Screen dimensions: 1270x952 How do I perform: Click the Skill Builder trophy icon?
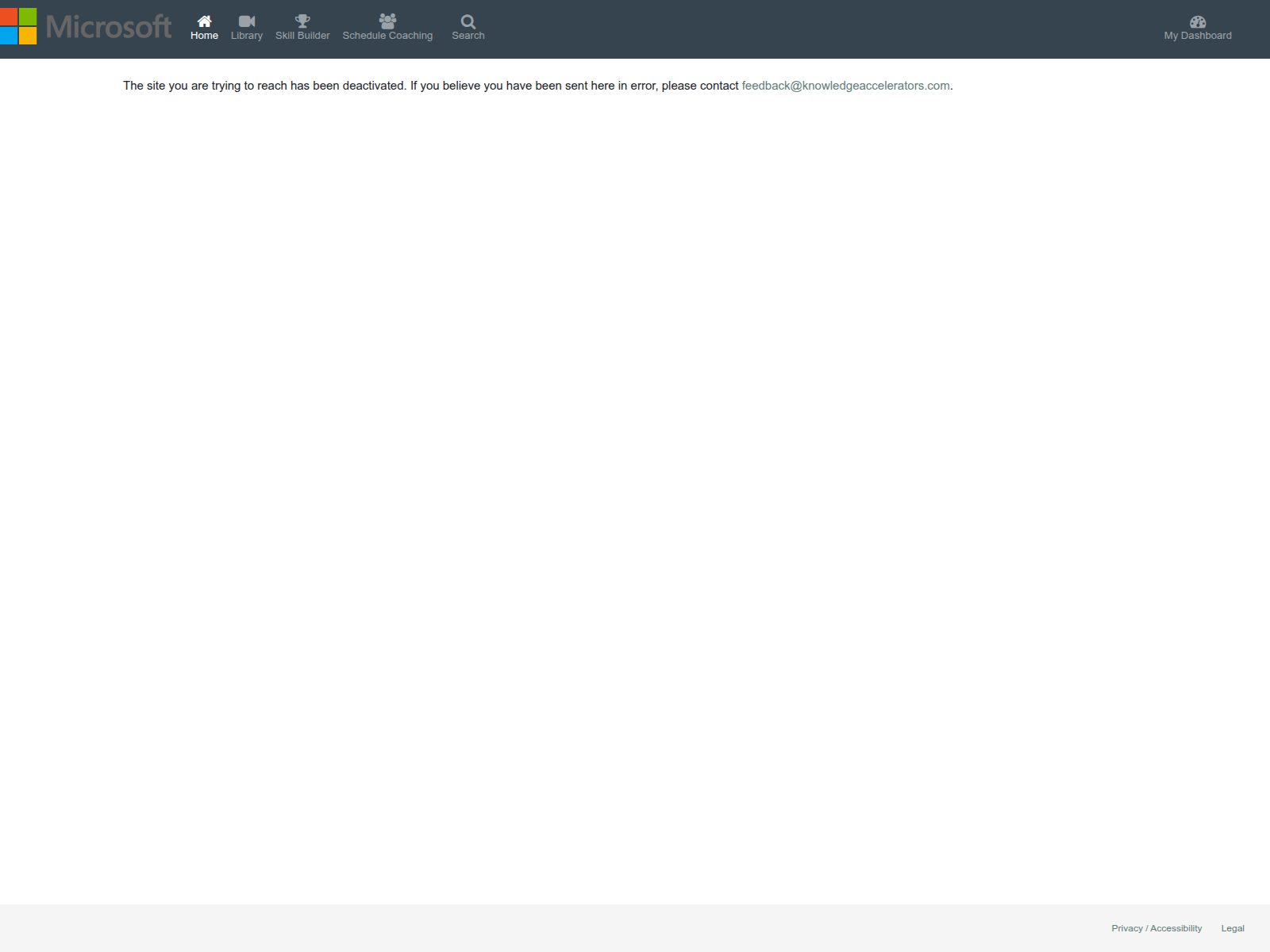[x=302, y=21]
